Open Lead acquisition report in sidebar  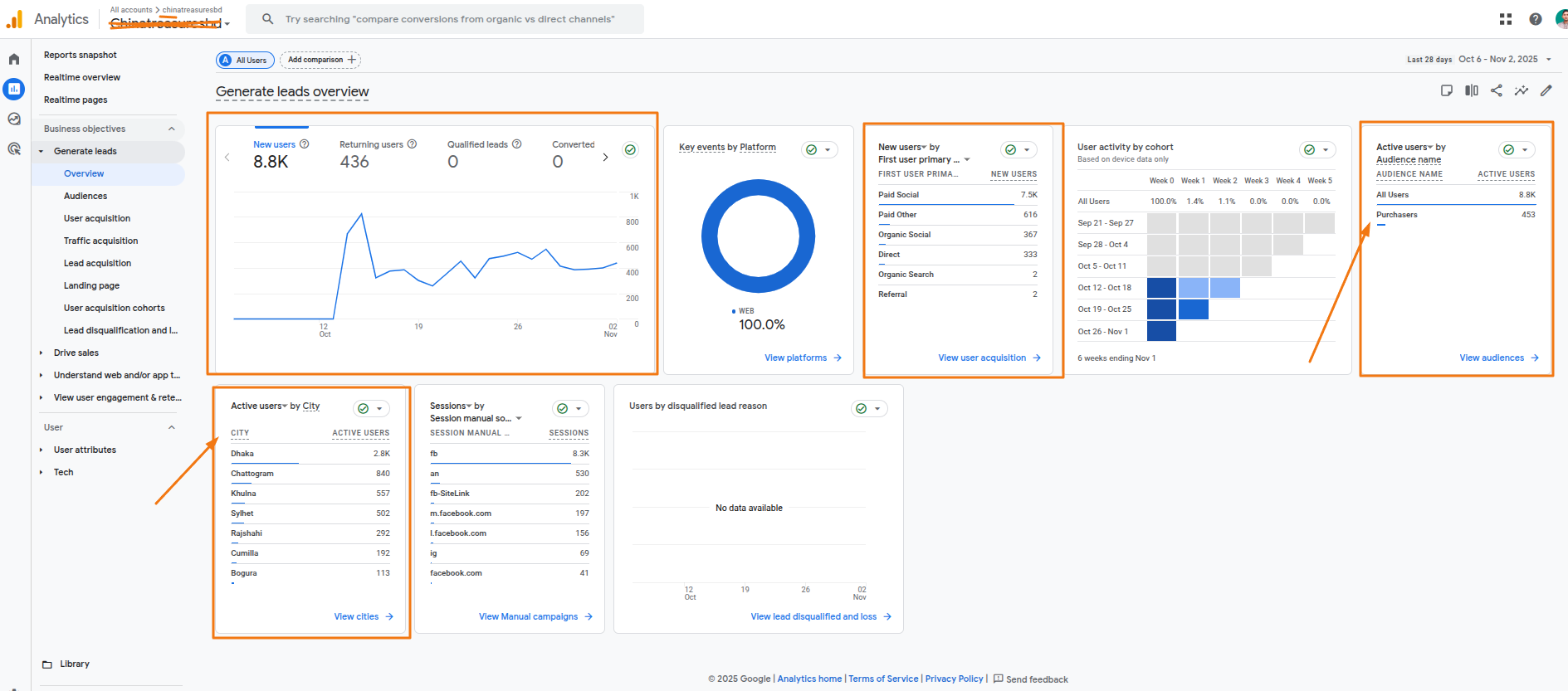coord(97,263)
